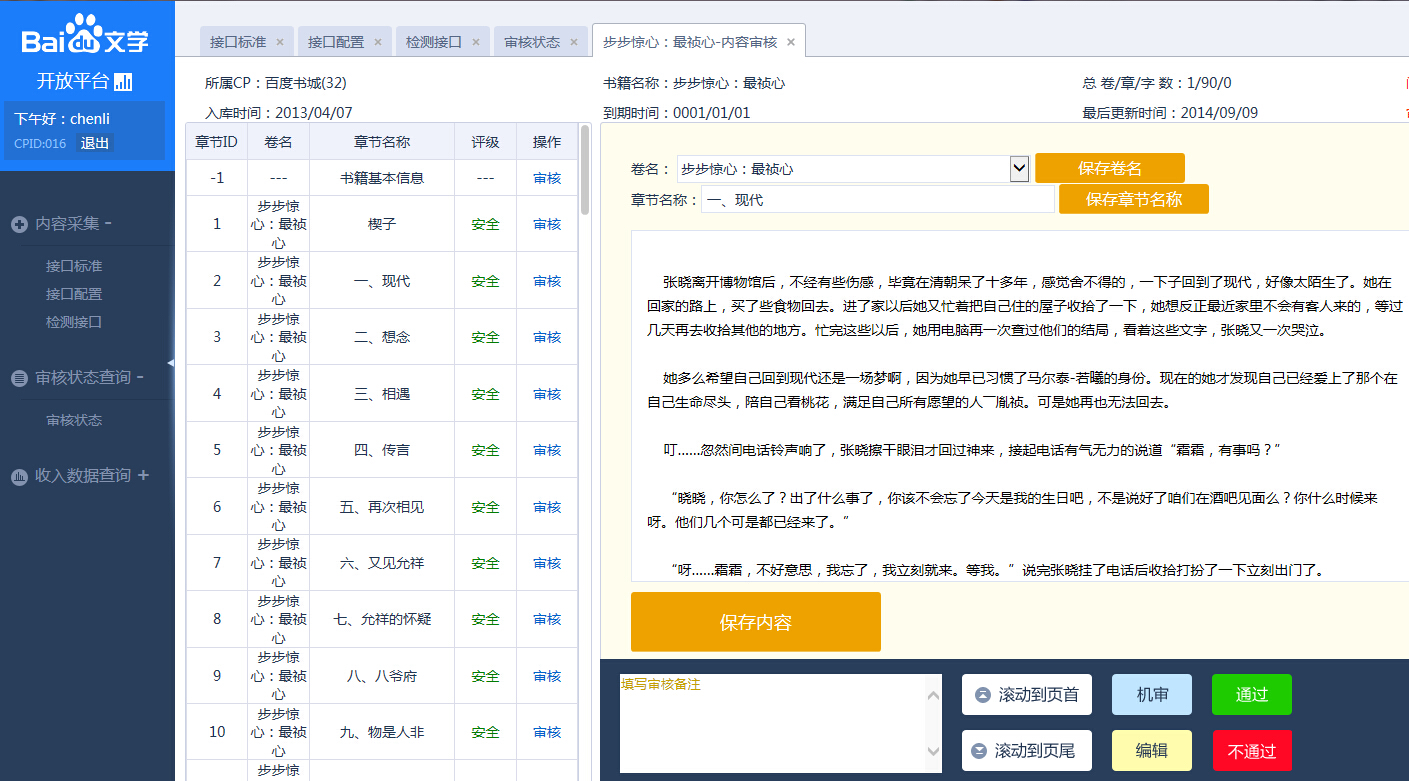Open 接口配置 in the sidebar

click(x=74, y=294)
